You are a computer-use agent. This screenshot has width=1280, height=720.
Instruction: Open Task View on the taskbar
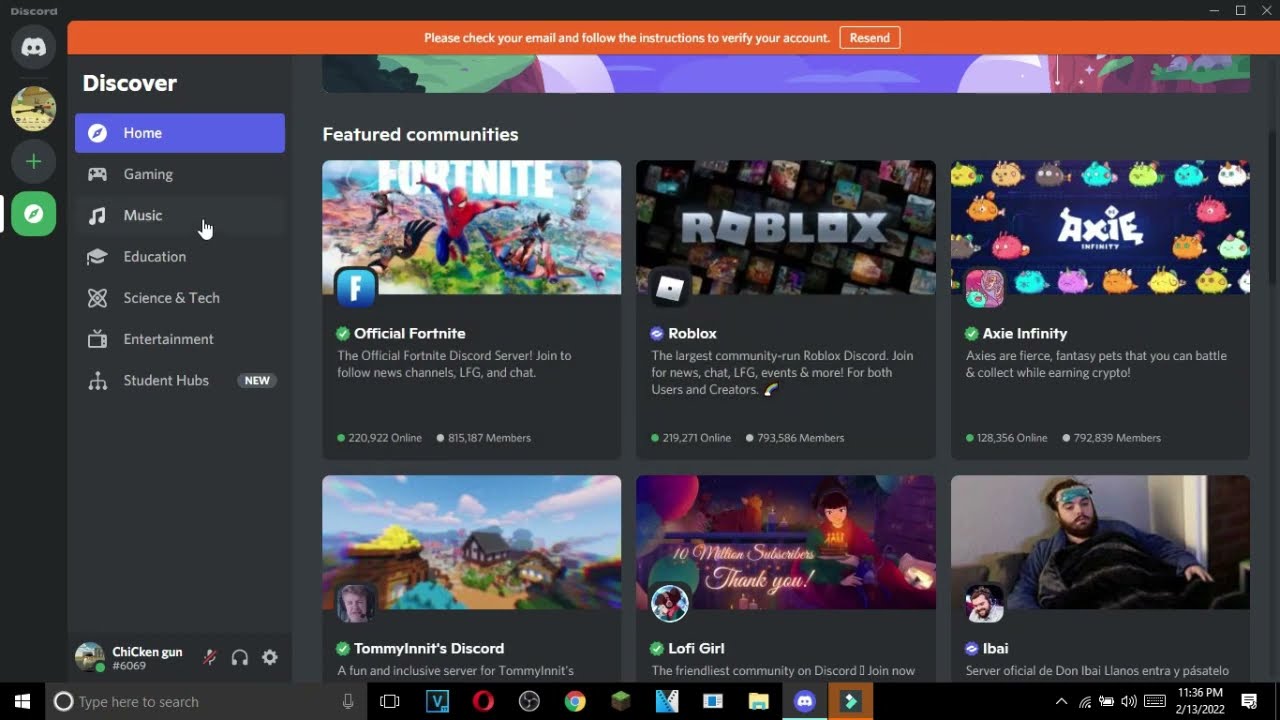tap(390, 702)
